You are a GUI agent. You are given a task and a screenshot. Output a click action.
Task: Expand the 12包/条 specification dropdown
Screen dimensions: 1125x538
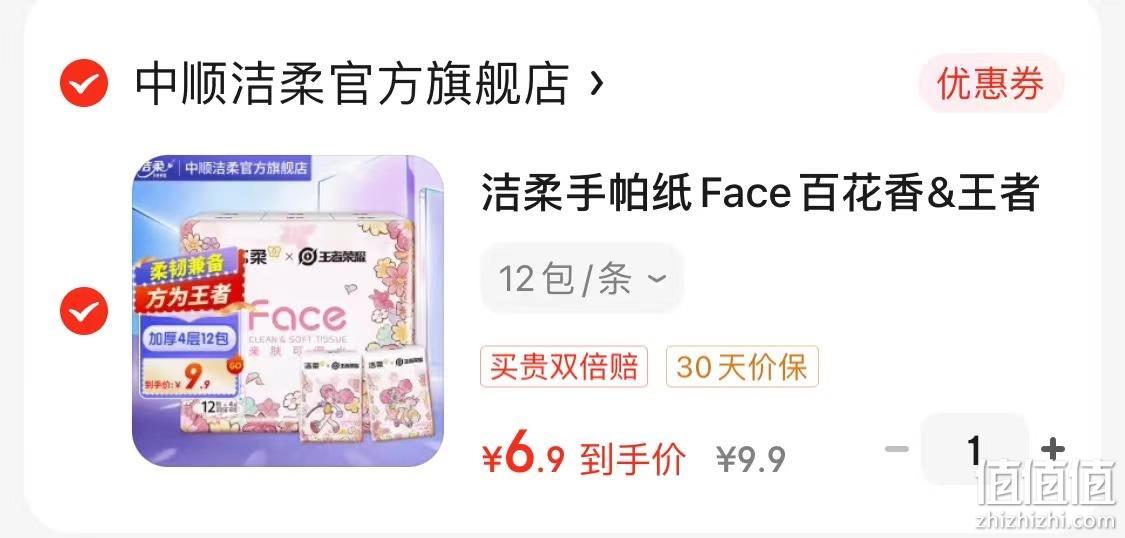point(582,278)
